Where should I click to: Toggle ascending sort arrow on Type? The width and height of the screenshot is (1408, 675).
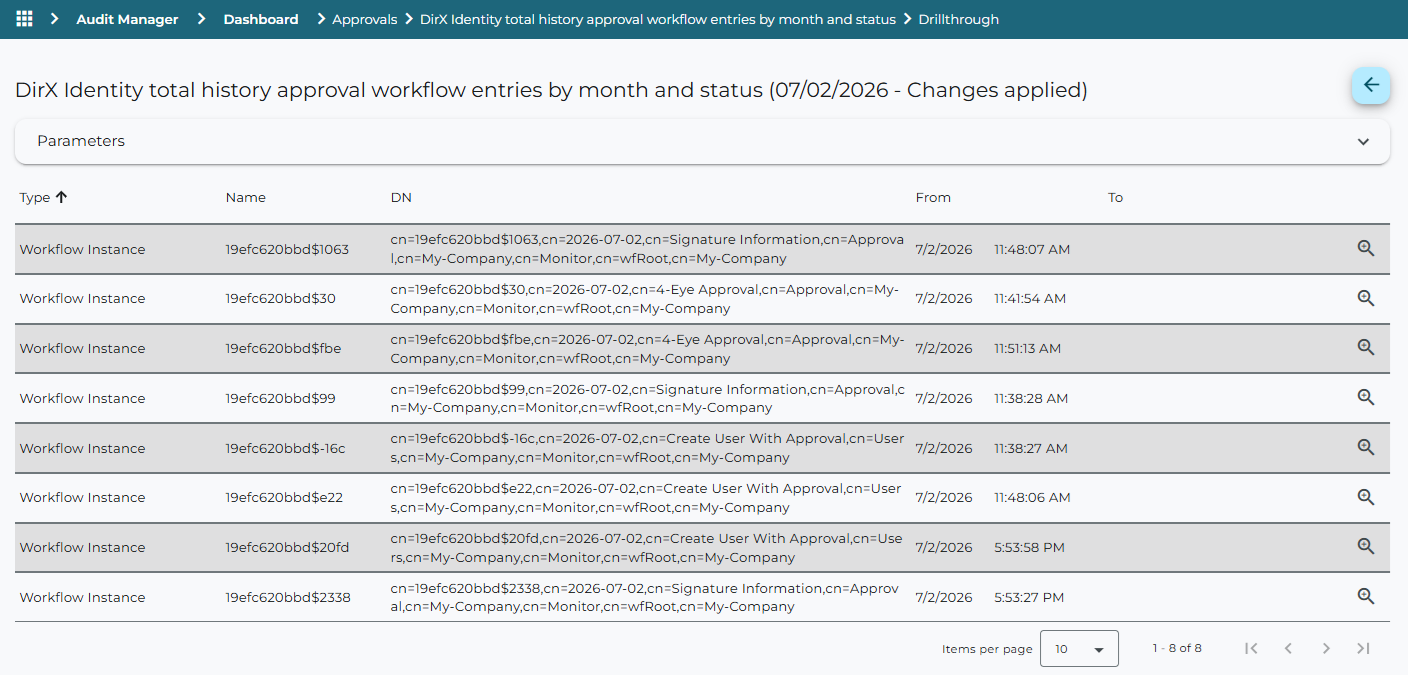pyautogui.click(x=61, y=197)
